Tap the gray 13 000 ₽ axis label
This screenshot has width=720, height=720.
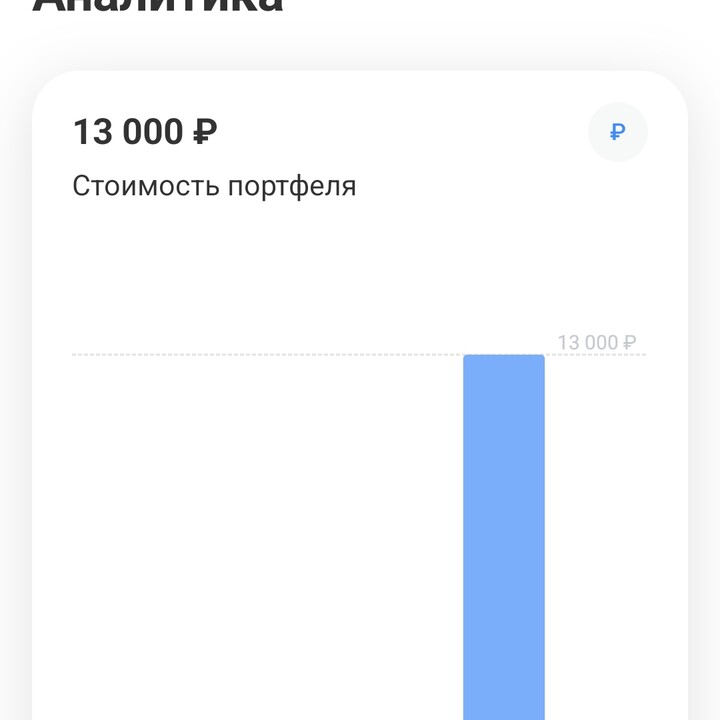[x=596, y=343]
